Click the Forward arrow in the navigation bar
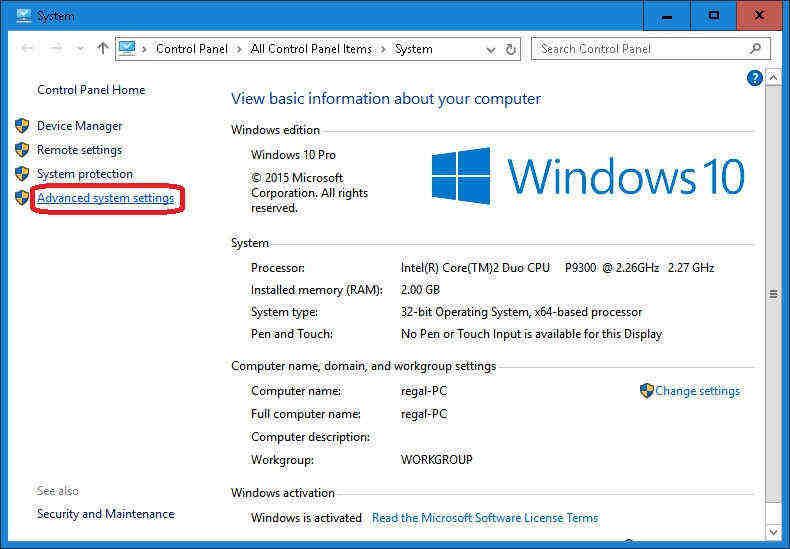 [x=56, y=49]
